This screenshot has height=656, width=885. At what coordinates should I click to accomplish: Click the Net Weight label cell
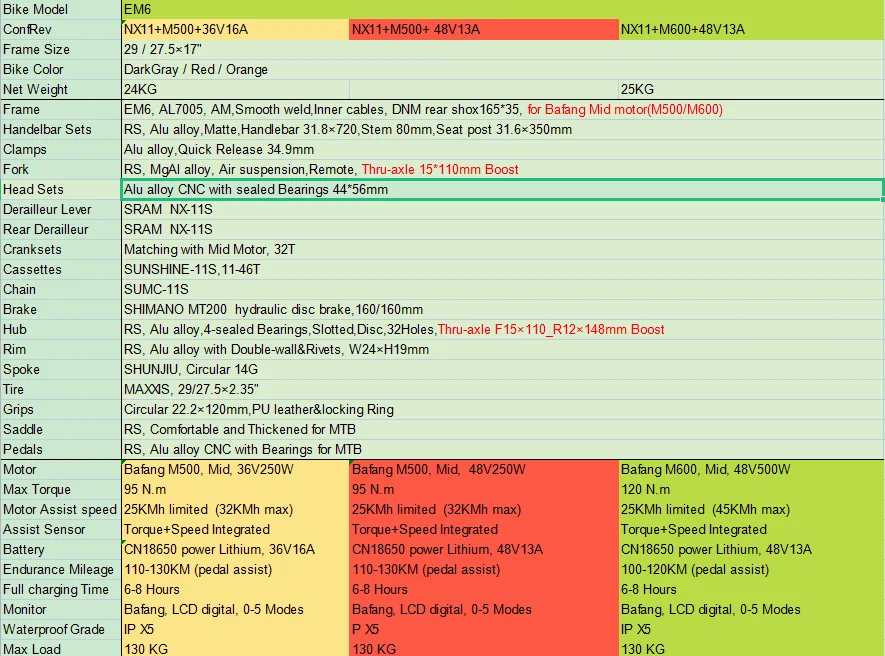[60, 89]
